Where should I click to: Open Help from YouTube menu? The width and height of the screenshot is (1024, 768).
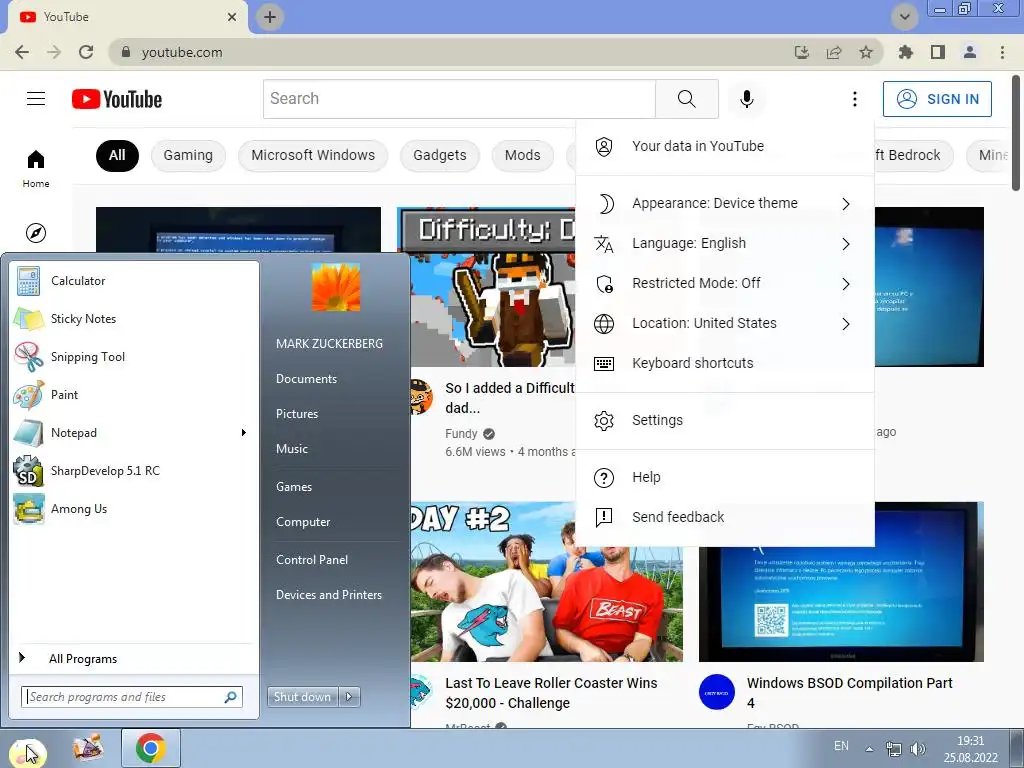point(725,477)
